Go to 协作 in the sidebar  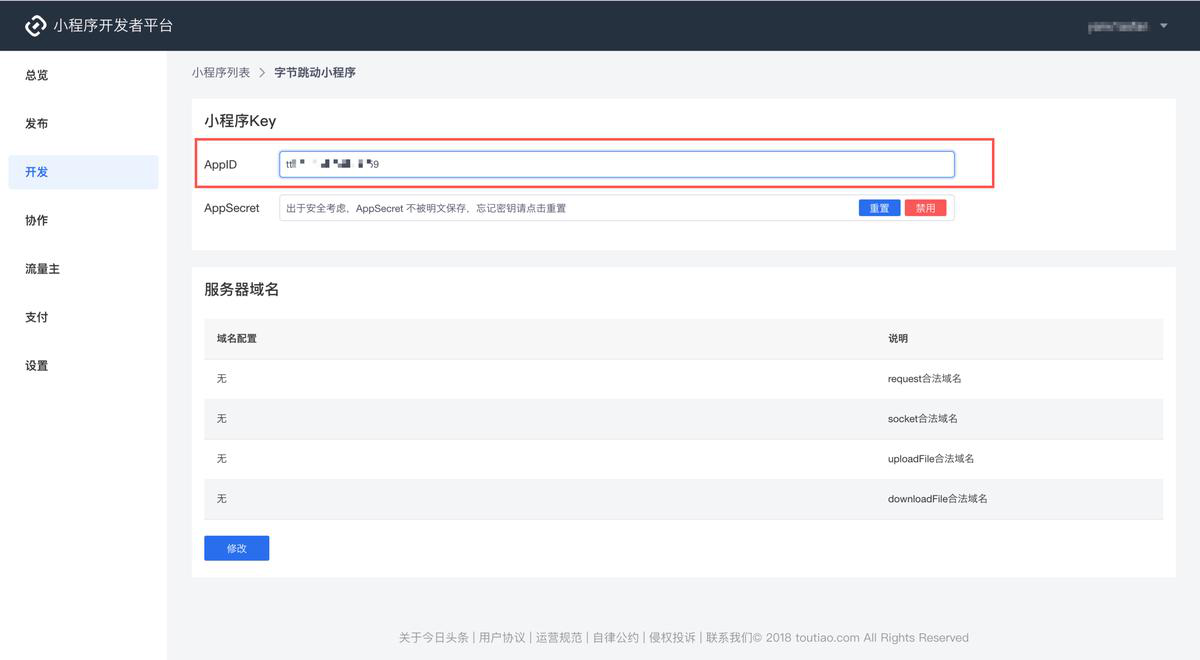[37, 220]
